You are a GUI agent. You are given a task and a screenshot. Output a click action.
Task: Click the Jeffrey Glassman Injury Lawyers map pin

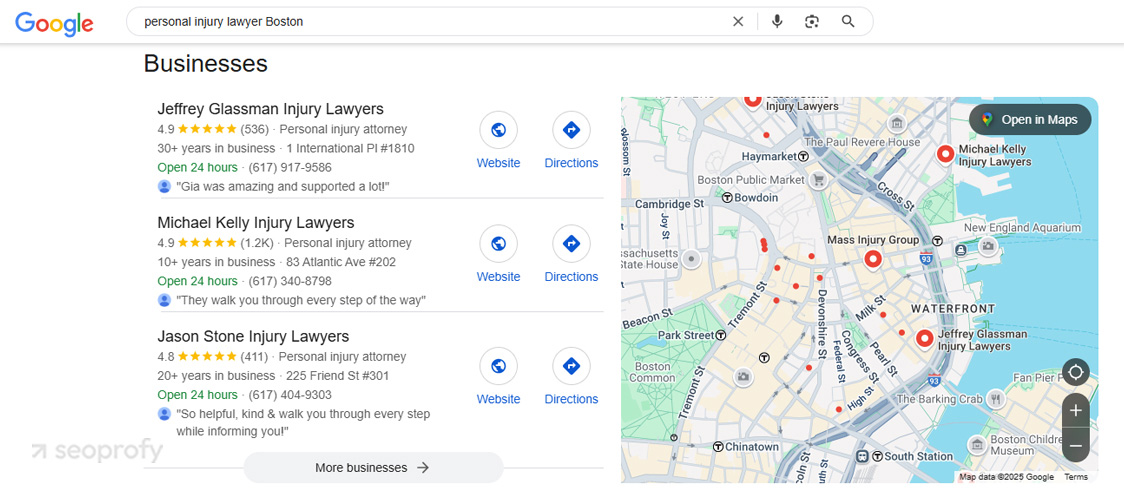click(924, 338)
